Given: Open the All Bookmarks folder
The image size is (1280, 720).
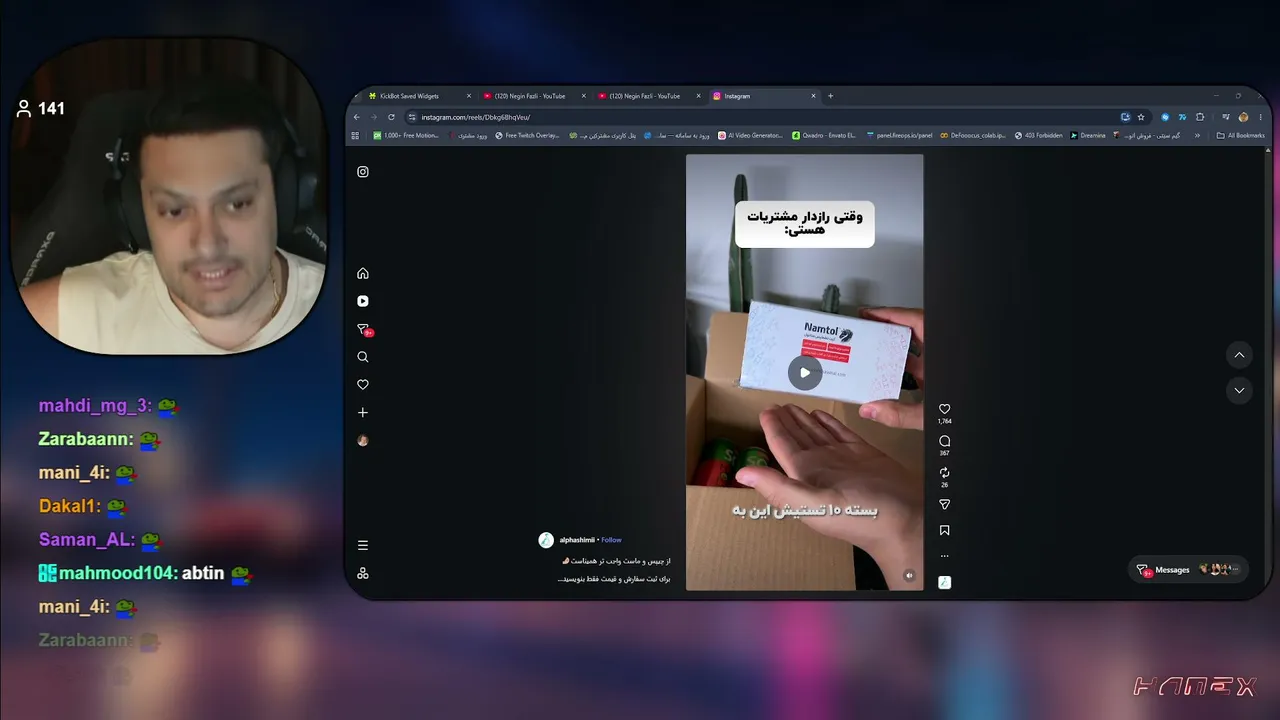Looking at the screenshot, I should tap(1240, 135).
